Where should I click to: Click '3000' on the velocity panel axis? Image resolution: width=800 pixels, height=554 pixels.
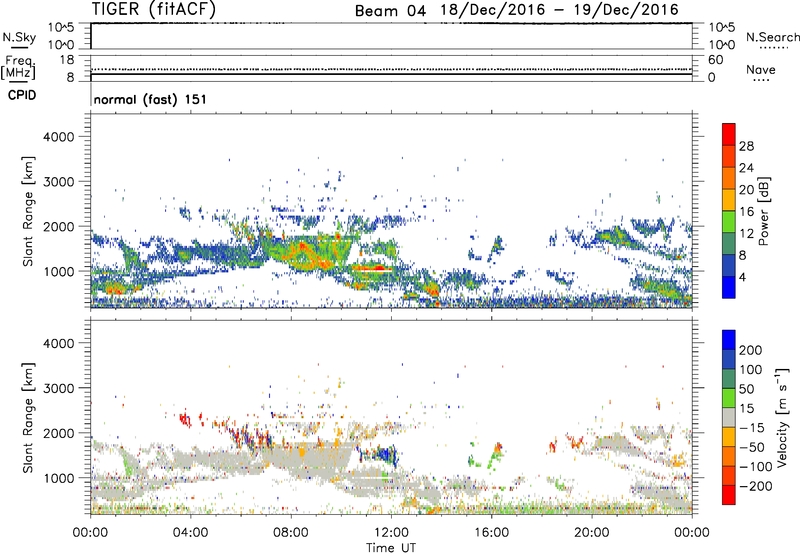click(59, 388)
